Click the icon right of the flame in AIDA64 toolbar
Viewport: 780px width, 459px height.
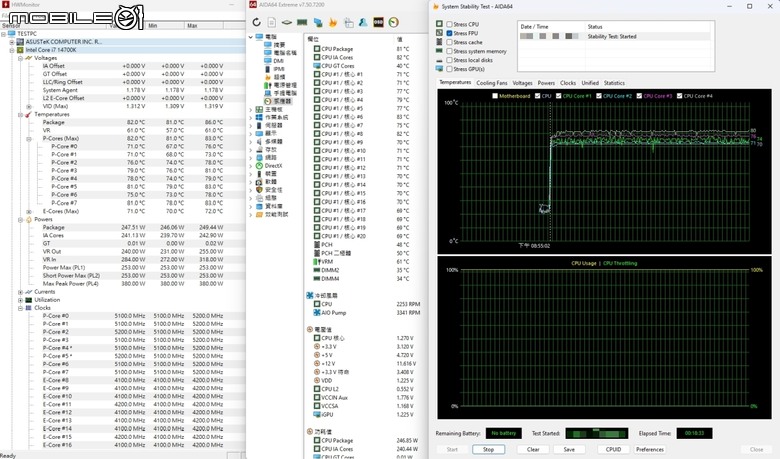pos(348,22)
